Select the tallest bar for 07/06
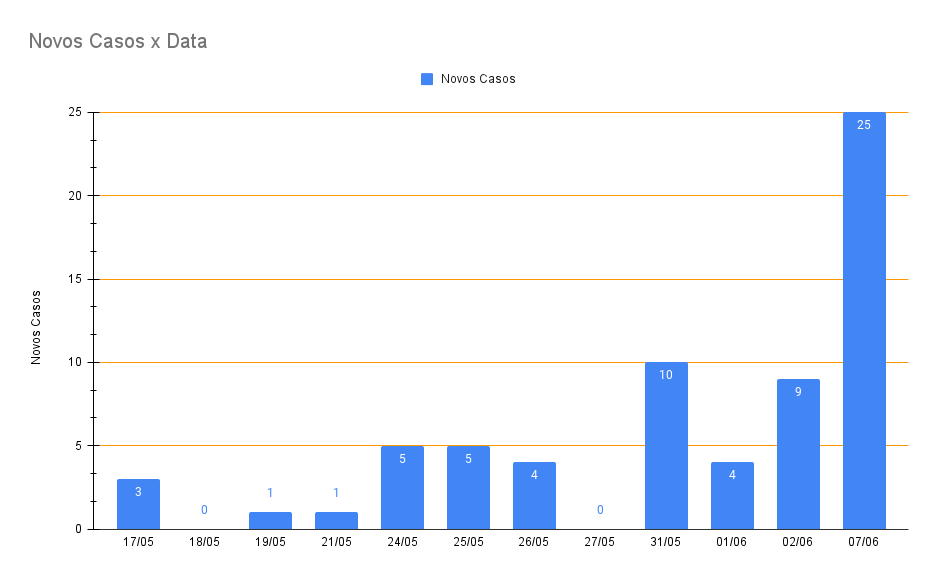 coord(864,320)
